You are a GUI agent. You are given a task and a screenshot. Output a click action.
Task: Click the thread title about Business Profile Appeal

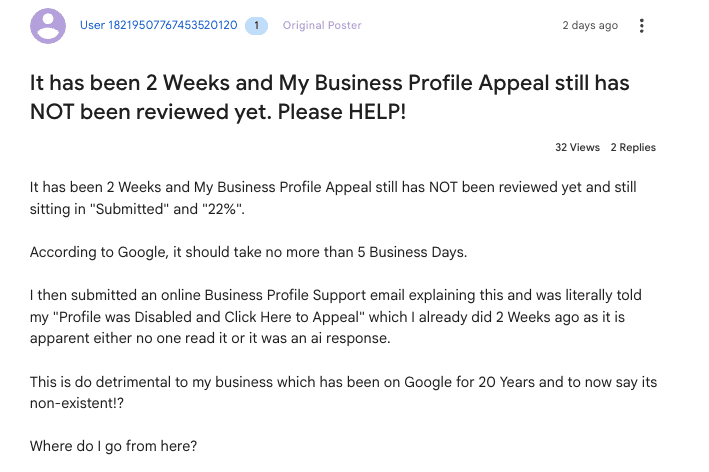(x=330, y=97)
